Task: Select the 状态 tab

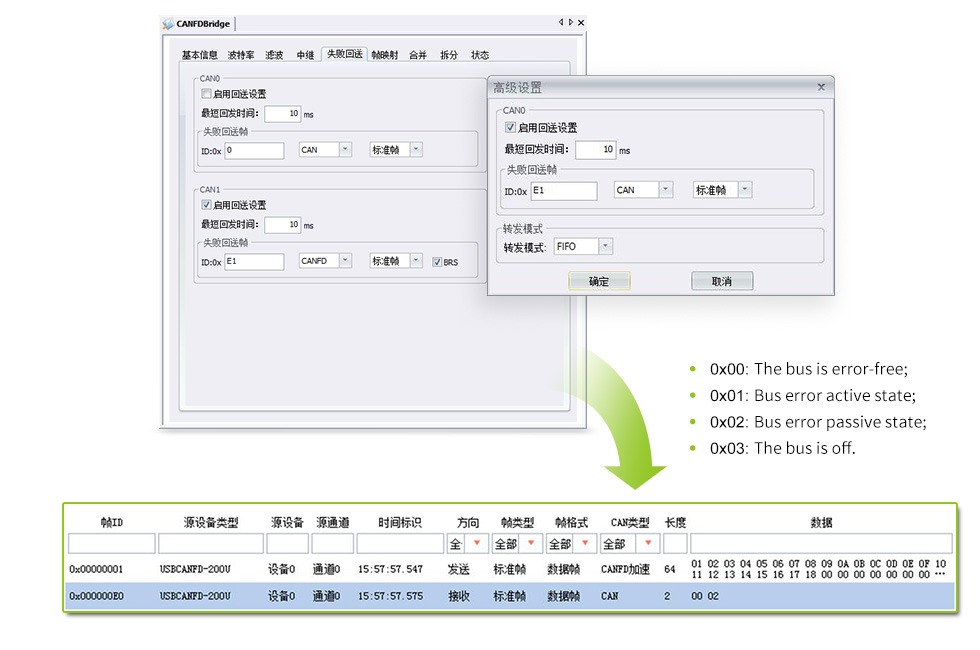Action: point(480,55)
